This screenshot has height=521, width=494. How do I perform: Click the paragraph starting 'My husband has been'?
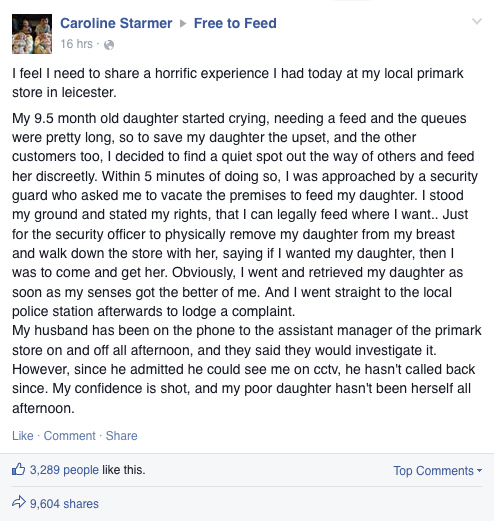coord(247,369)
